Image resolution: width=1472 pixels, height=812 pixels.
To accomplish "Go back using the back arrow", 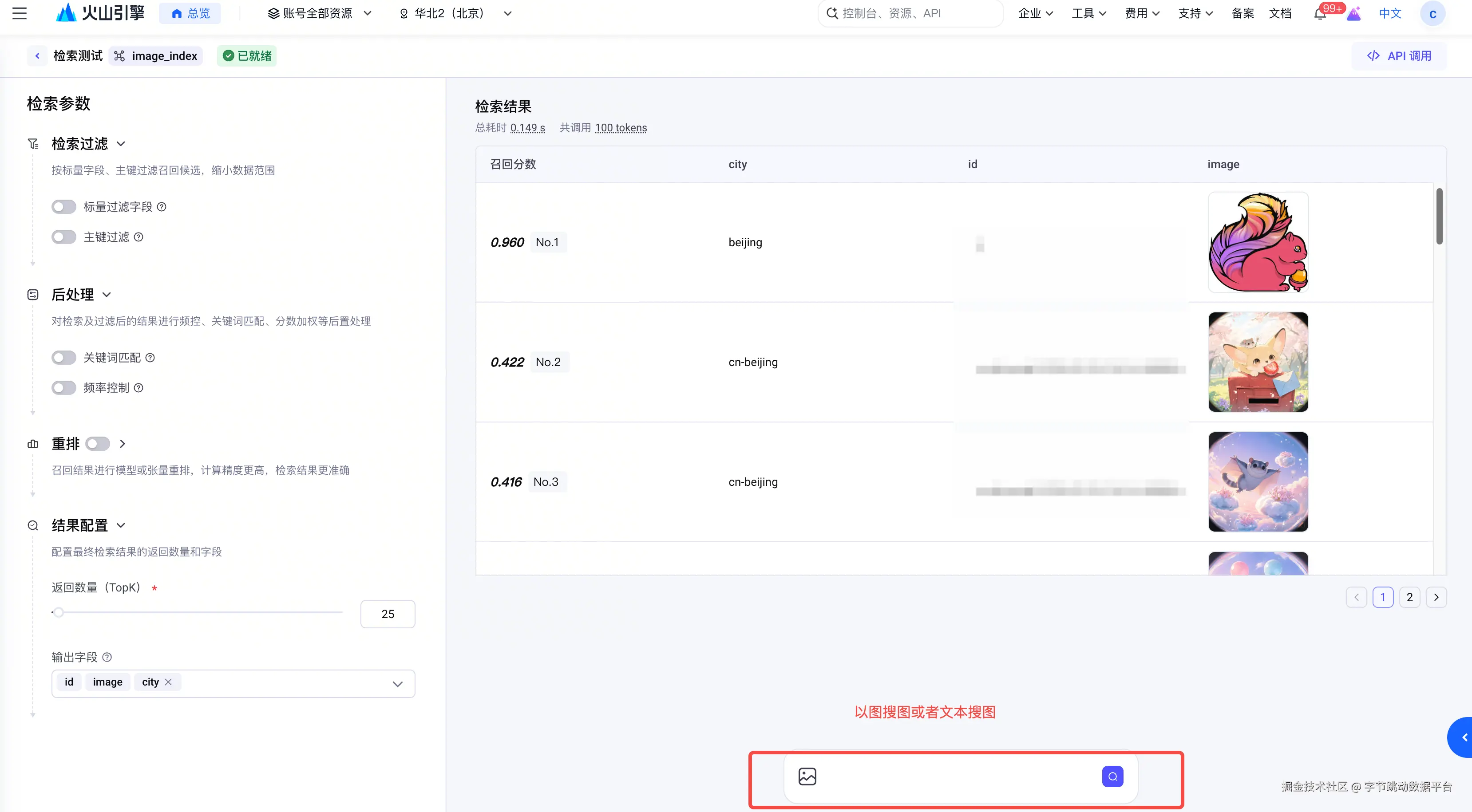I will (37, 55).
